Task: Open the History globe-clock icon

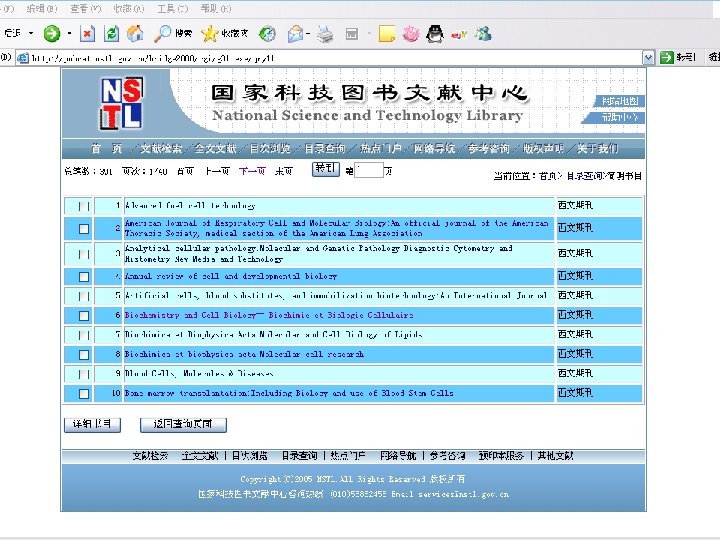Action: pos(267,34)
